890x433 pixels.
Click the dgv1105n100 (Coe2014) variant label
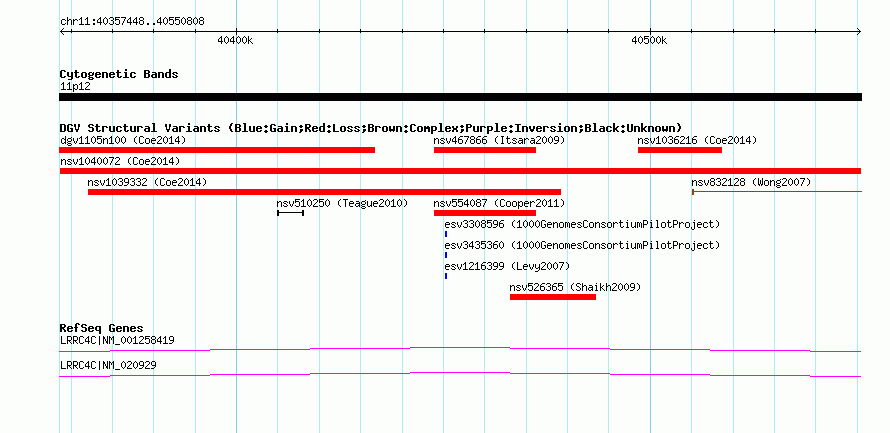123,140
